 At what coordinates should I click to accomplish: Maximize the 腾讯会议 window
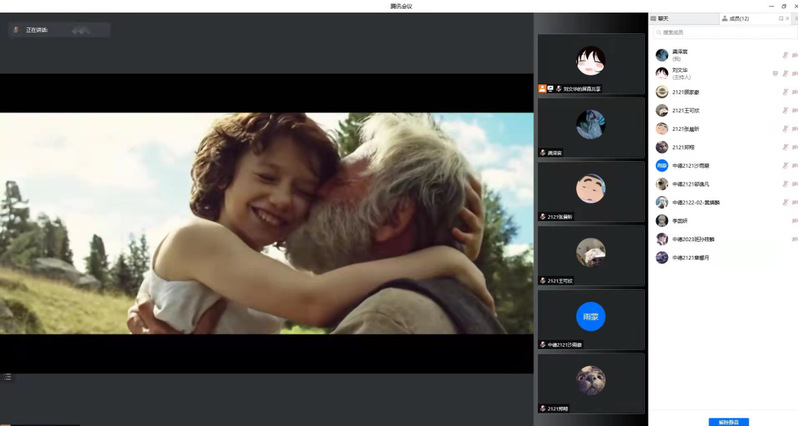(x=782, y=6)
